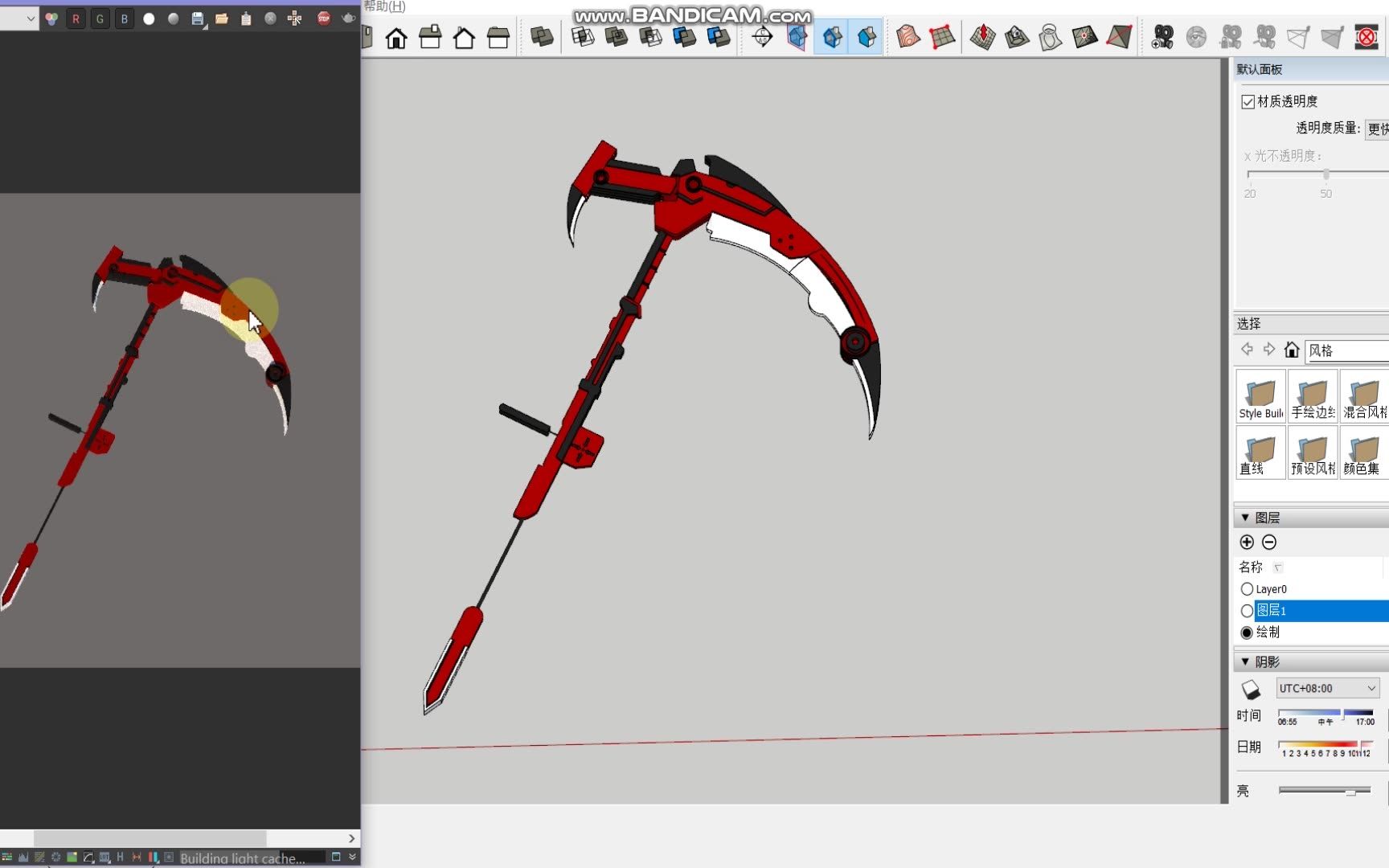Toggle display of section planes
Screen dimensions: 1389x868
coord(797,38)
